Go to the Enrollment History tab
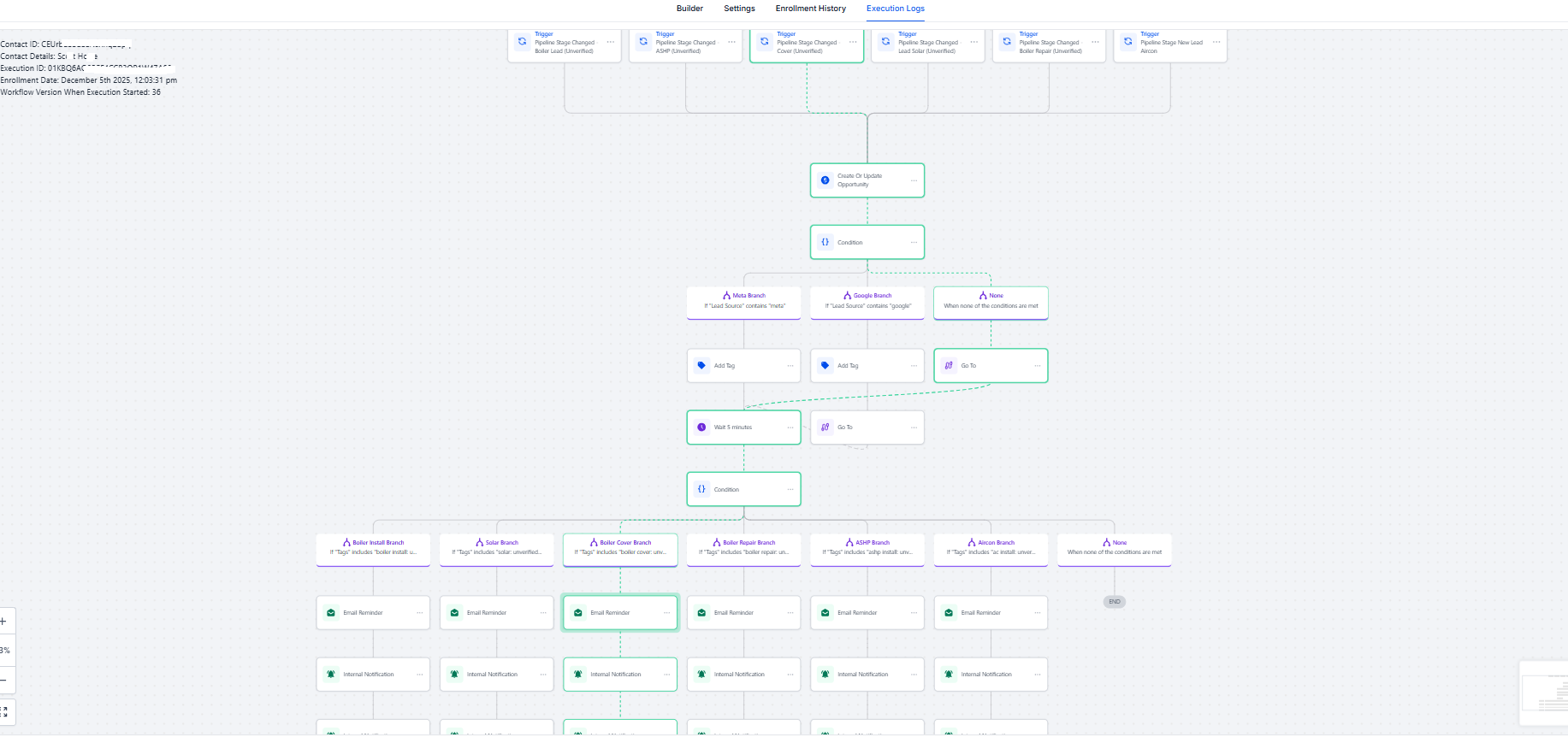 tap(811, 9)
